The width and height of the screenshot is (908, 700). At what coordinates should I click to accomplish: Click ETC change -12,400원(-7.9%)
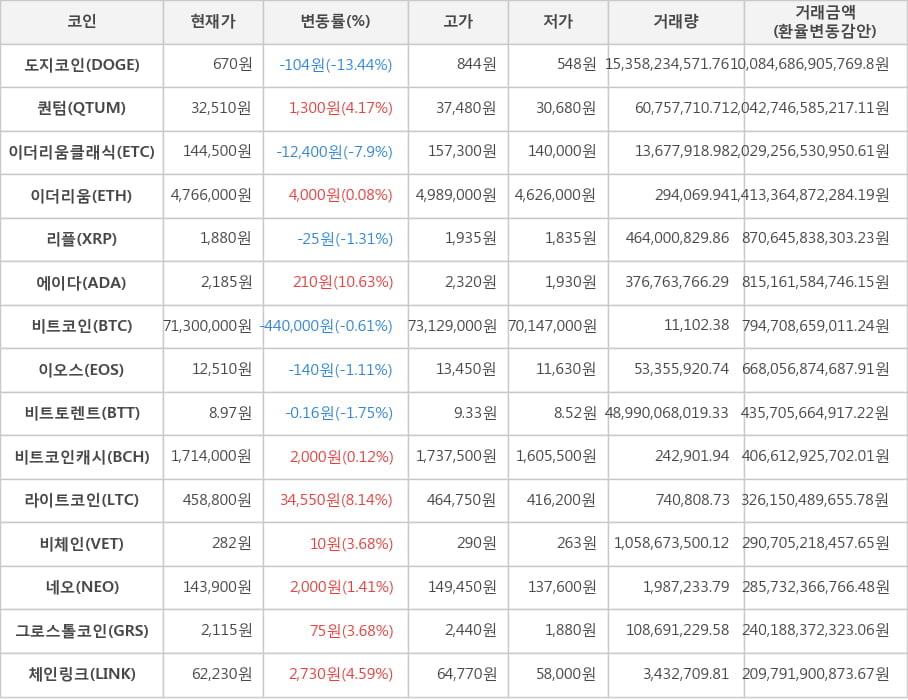tap(335, 152)
